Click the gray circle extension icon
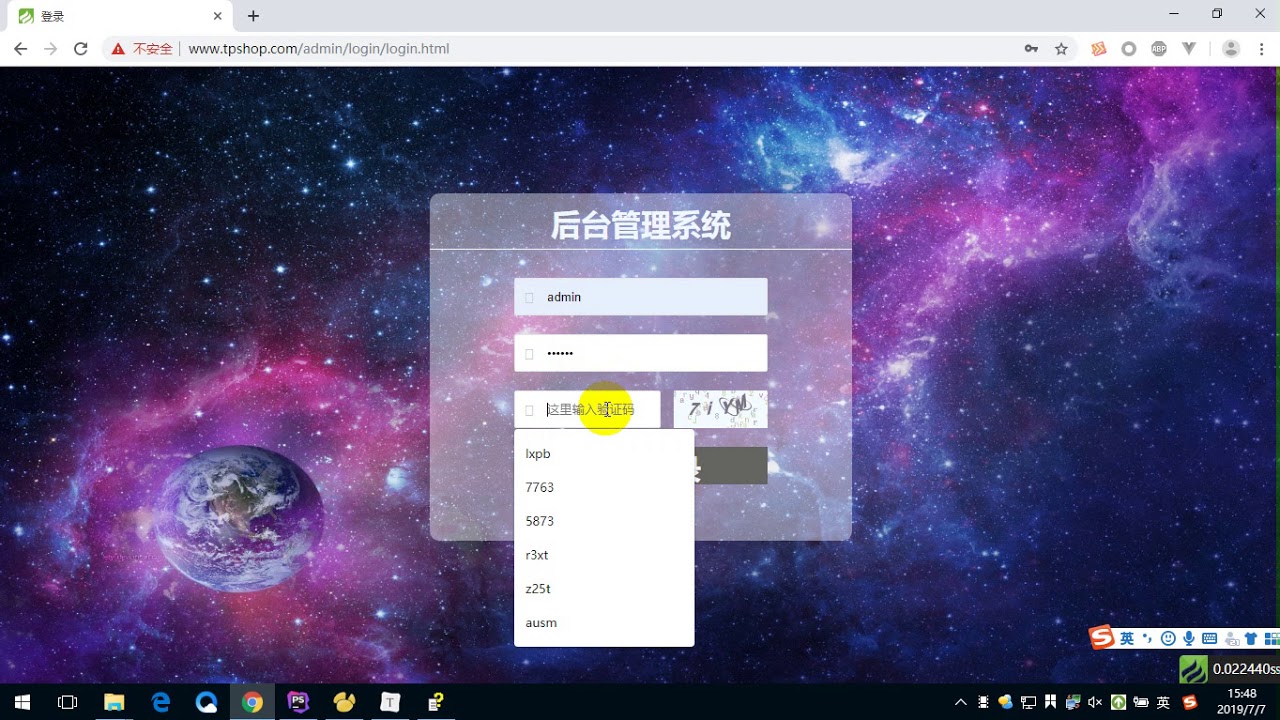The width and height of the screenshot is (1280, 720). (1129, 48)
